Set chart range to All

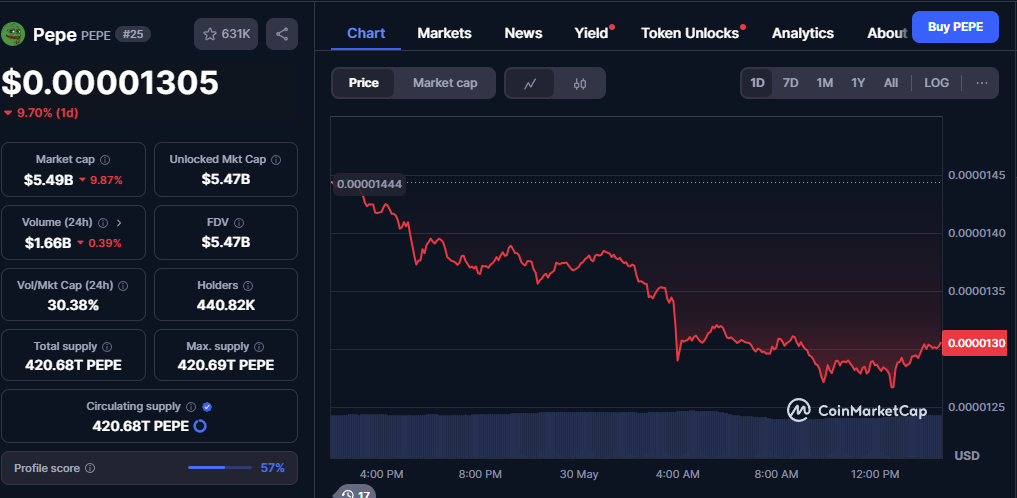point(891,83)
